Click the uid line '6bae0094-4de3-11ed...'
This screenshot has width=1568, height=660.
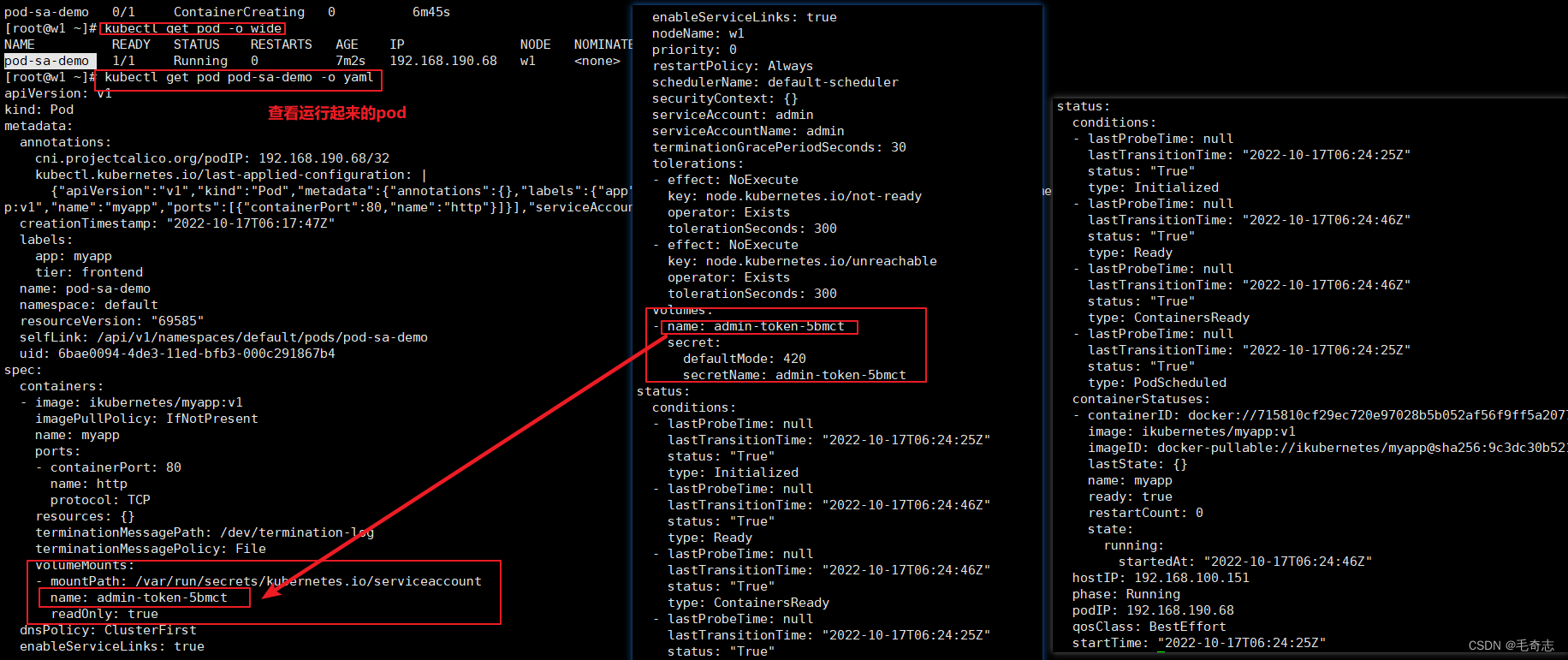177,354
